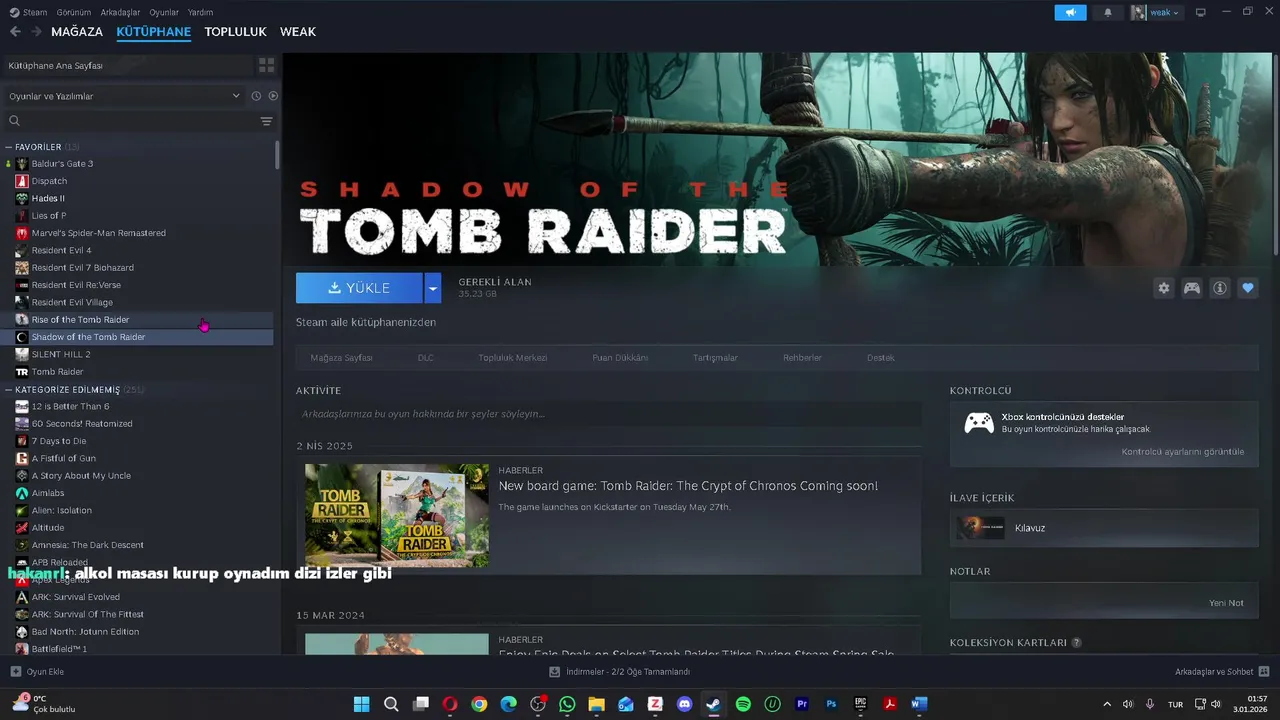The height and width of the screenshot is (720, 1280).
Task: Show recent games with the clock icon
Action: [x=256, y=96]
